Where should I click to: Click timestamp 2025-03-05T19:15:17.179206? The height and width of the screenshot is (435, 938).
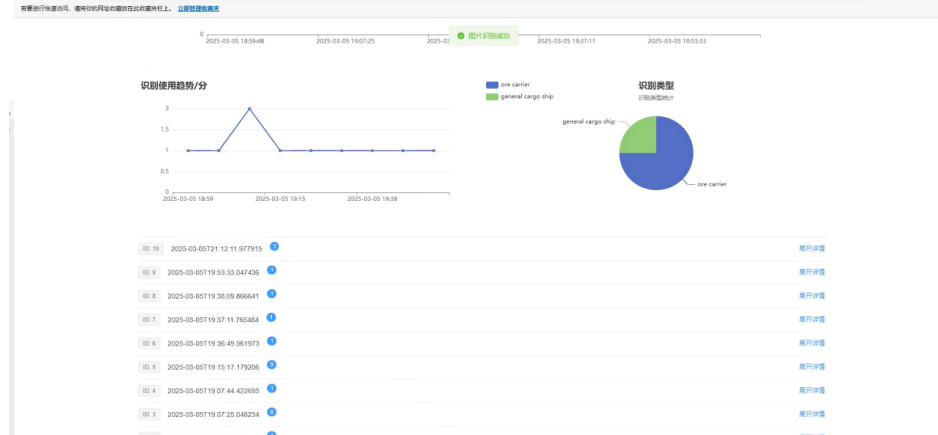tap(214, 367)
